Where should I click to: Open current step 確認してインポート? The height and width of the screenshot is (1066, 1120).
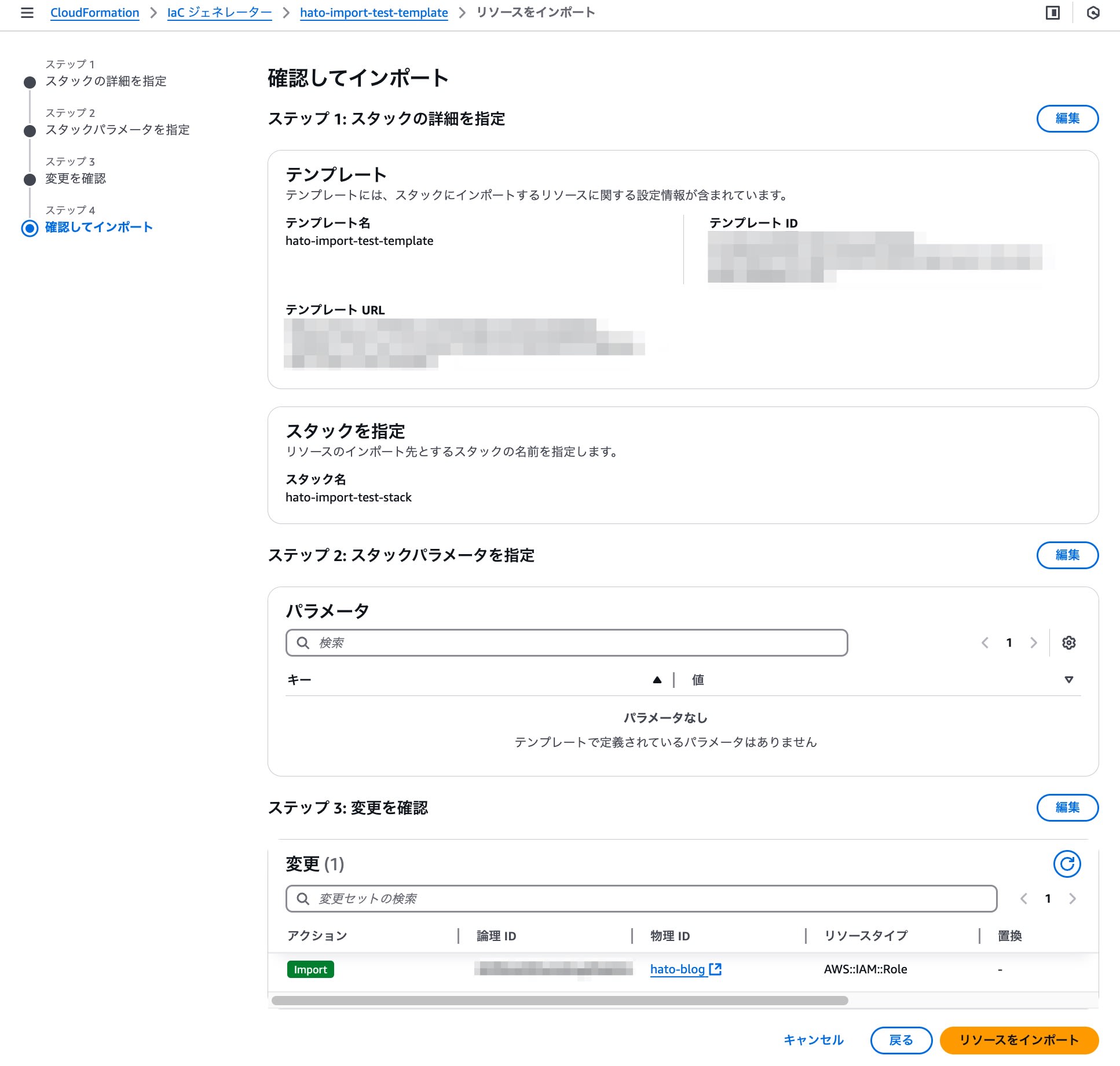[x=99, y=227]
